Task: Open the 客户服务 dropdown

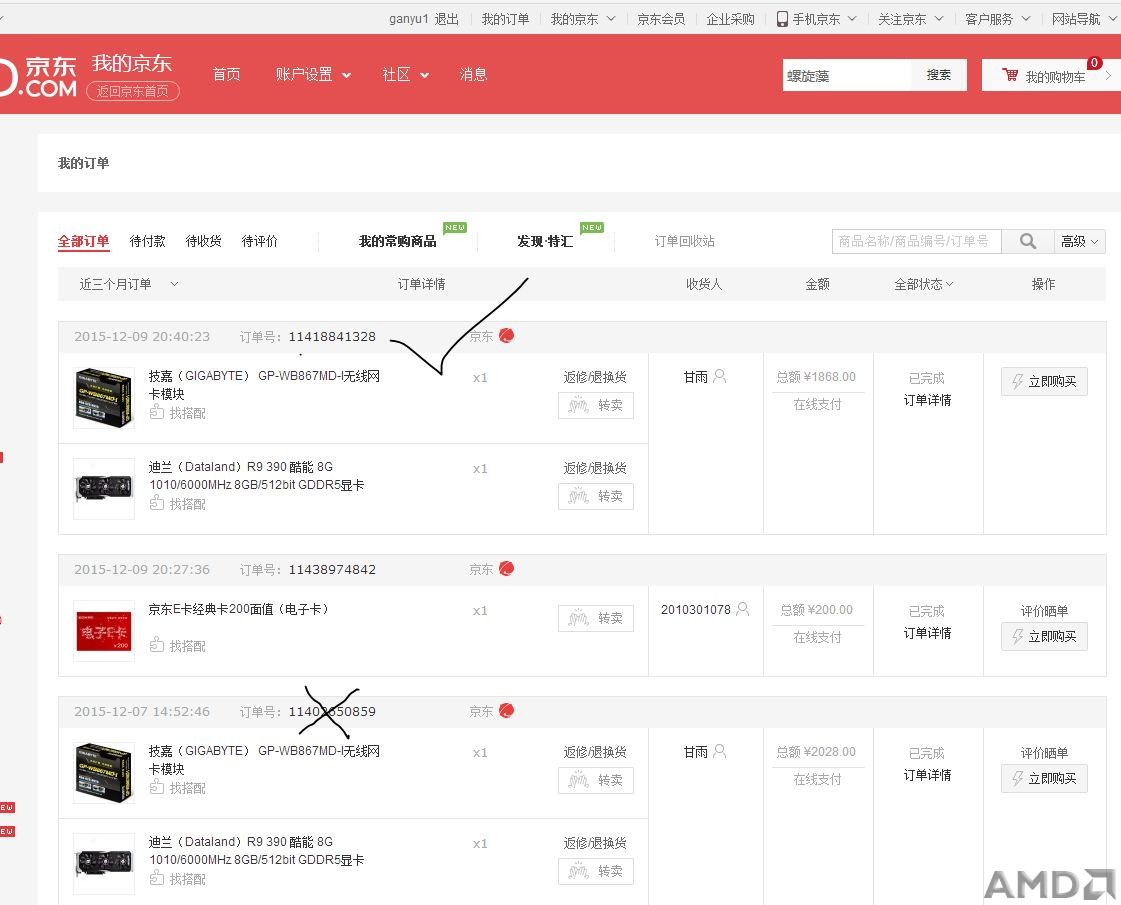Action: click(998, 19)
